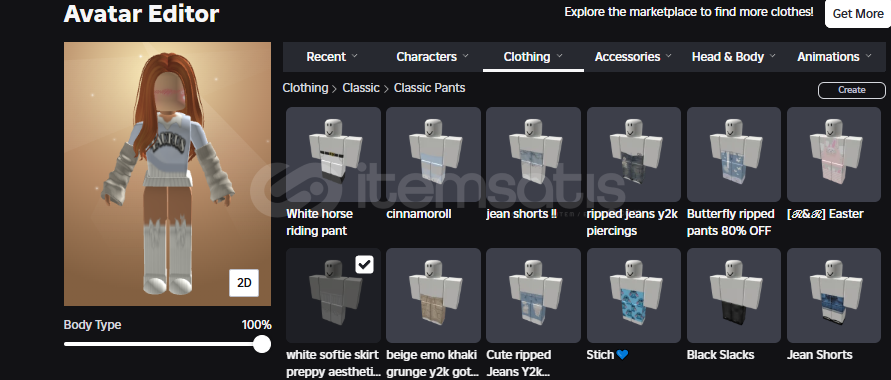Open the Head & Body tab
The width and height of the screenshot is (891, 380).
[x=734, y=57]
